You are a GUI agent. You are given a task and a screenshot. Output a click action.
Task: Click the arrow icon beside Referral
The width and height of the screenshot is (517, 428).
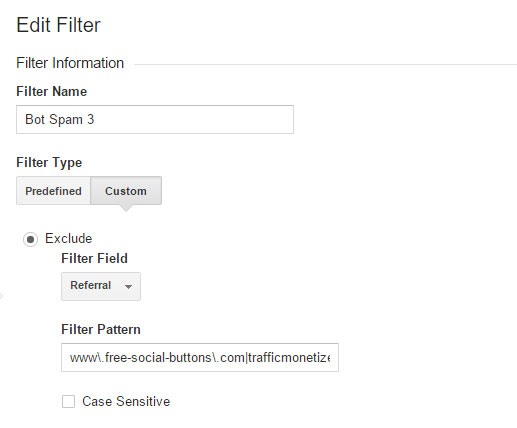click(128, 287)
